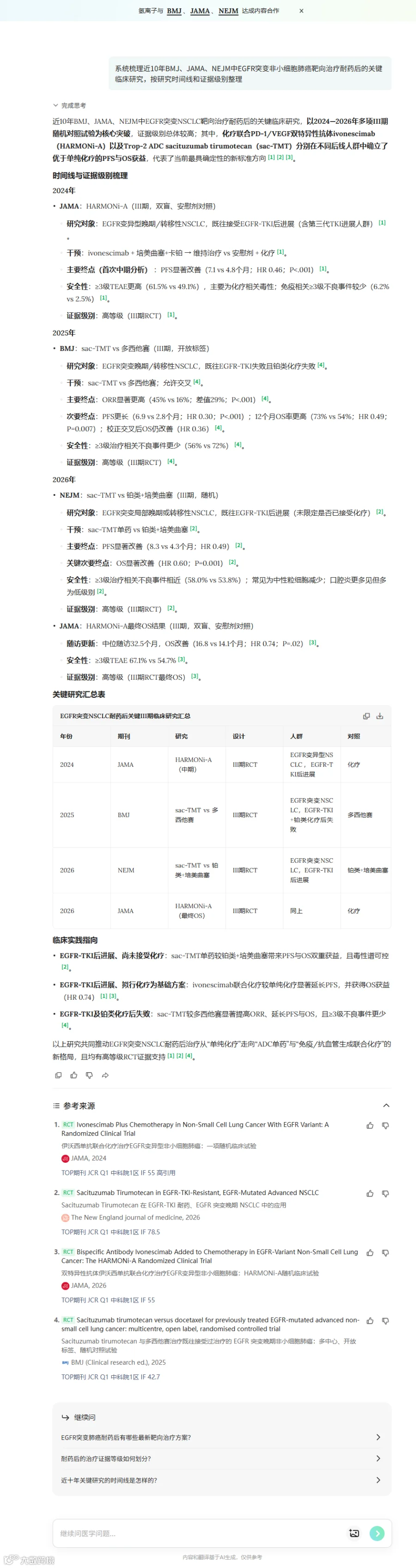The width and height of the screenshot is (416, 1568).
Task: Thumbs-down reference 3 Bispecific Antibody Ivonescimab
Action: (x=385, y=1253)
